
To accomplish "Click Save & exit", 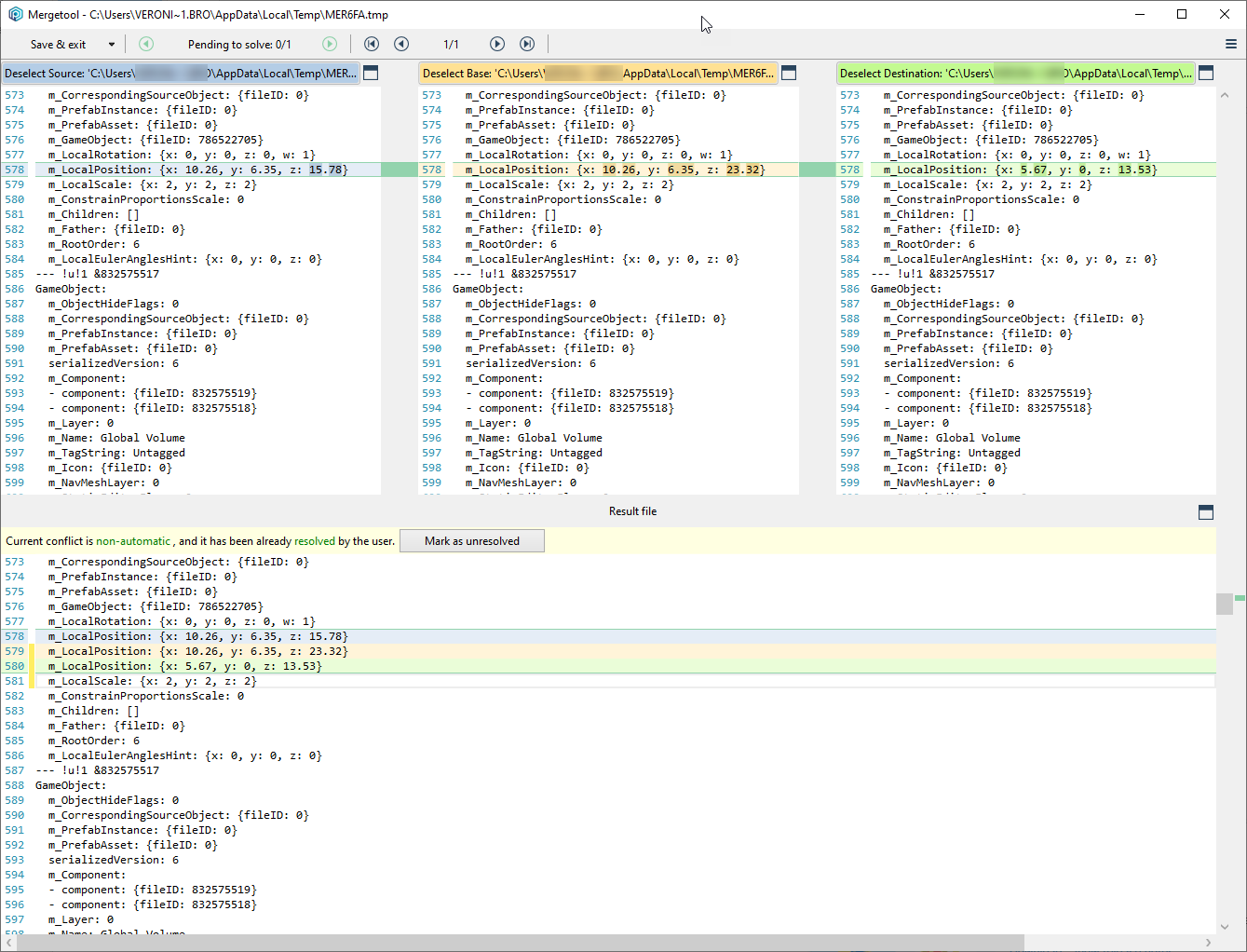I will tap(58, 45).
